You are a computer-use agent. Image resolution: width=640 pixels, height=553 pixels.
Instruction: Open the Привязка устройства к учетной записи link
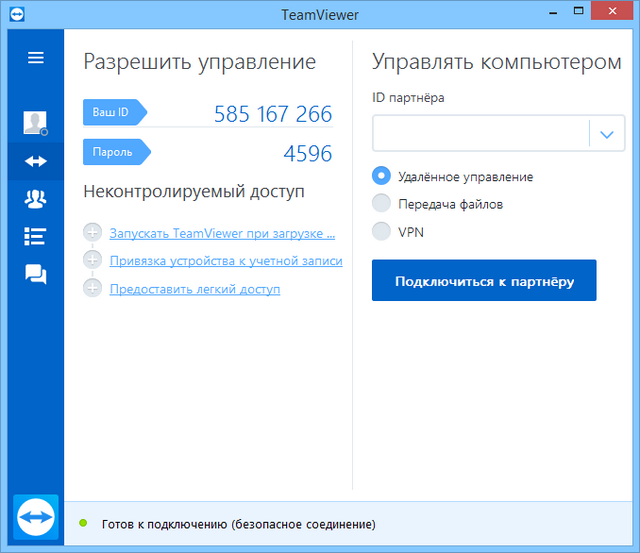point(225,261)
